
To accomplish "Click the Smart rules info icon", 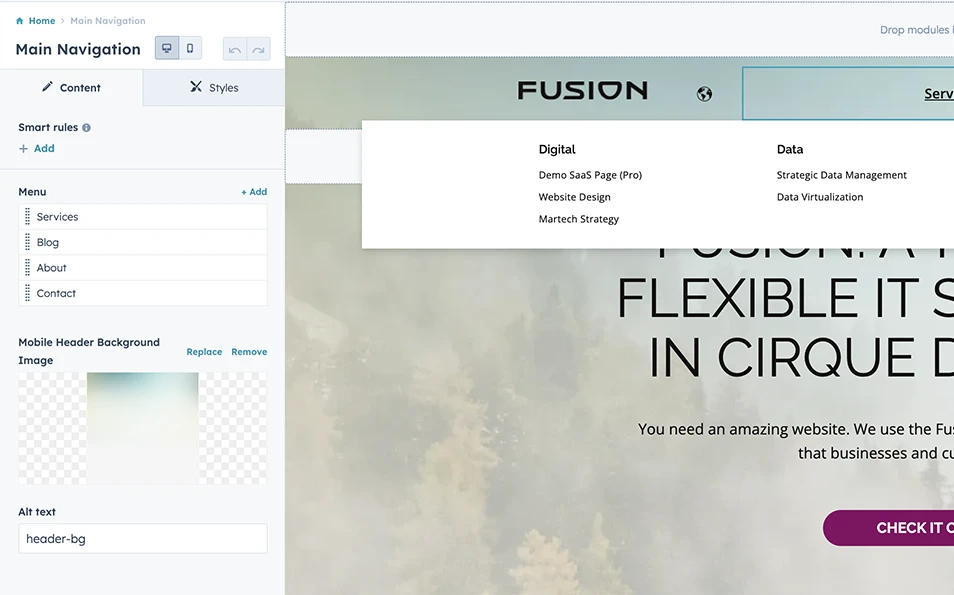I will (86, 128).
